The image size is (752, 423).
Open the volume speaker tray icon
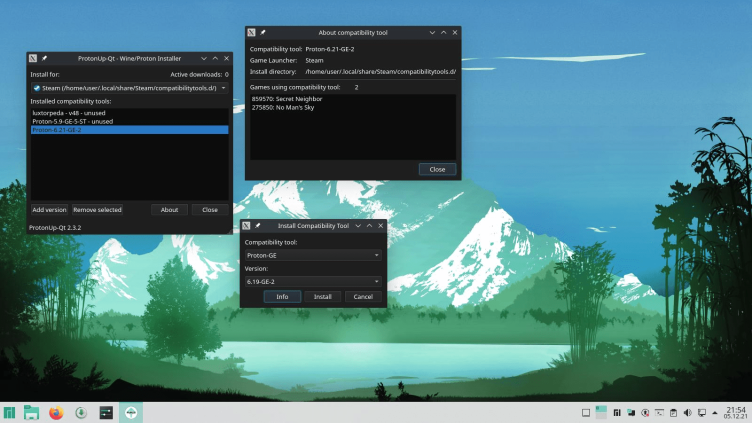687,413
